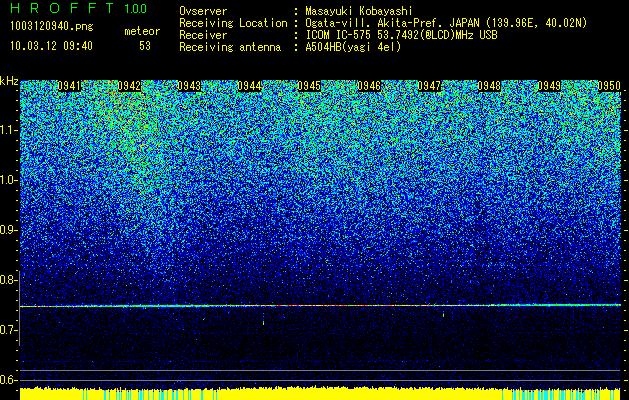Click the timestamp 10.03.12 09:40
629x400 pixels.
tap(51, 46)
